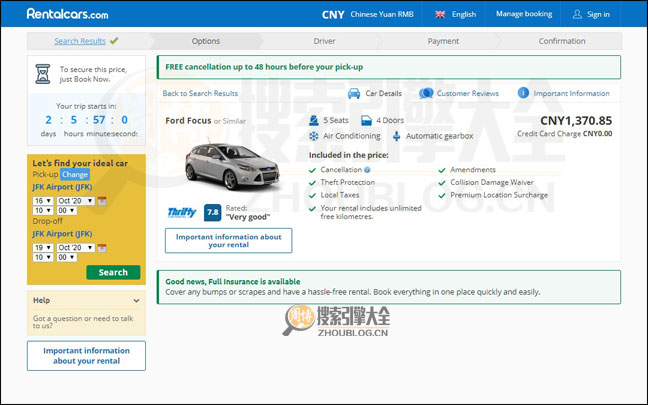Open Manage booking in header
Screen dimensions: 648x405
[524, 14]
